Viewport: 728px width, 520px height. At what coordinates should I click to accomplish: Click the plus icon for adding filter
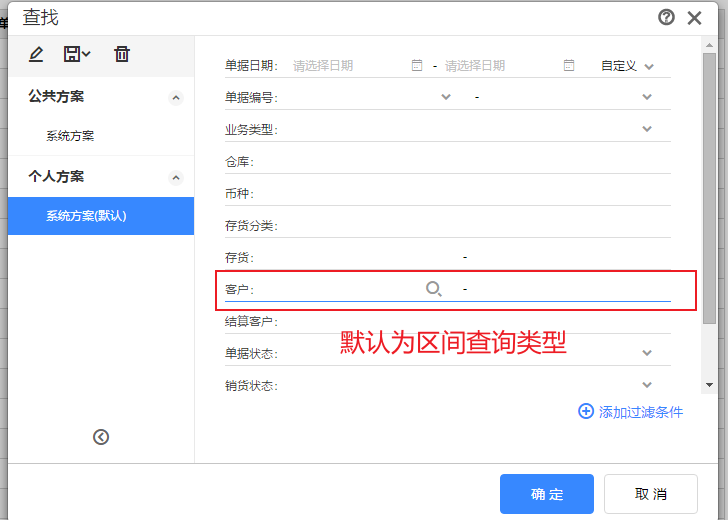[x=585, y=411]
